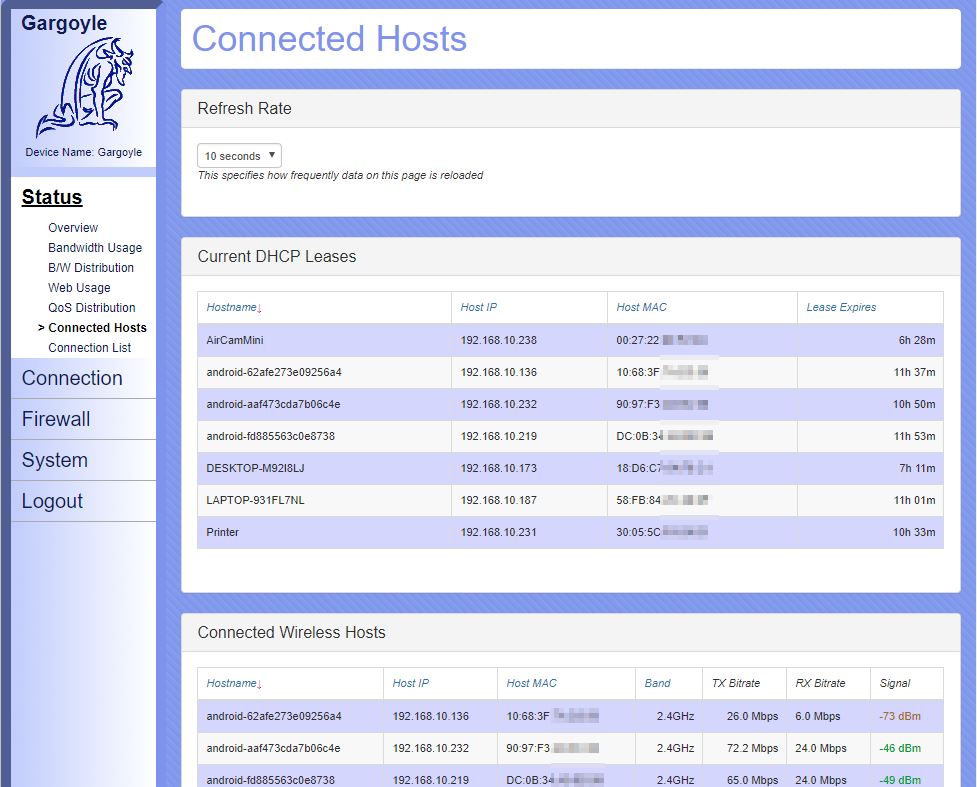The width and height of the screenshot is (977, 787).
Task: Open B/W Distribution page
Action: 91,268
